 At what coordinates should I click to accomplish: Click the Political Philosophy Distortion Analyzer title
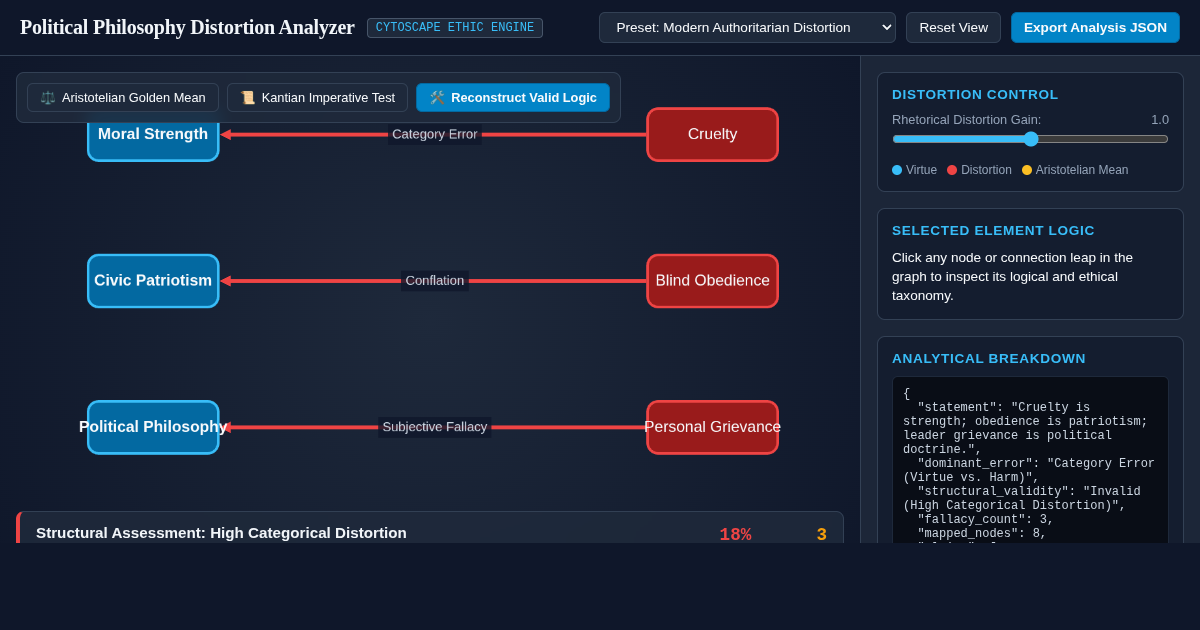point(187,28)
